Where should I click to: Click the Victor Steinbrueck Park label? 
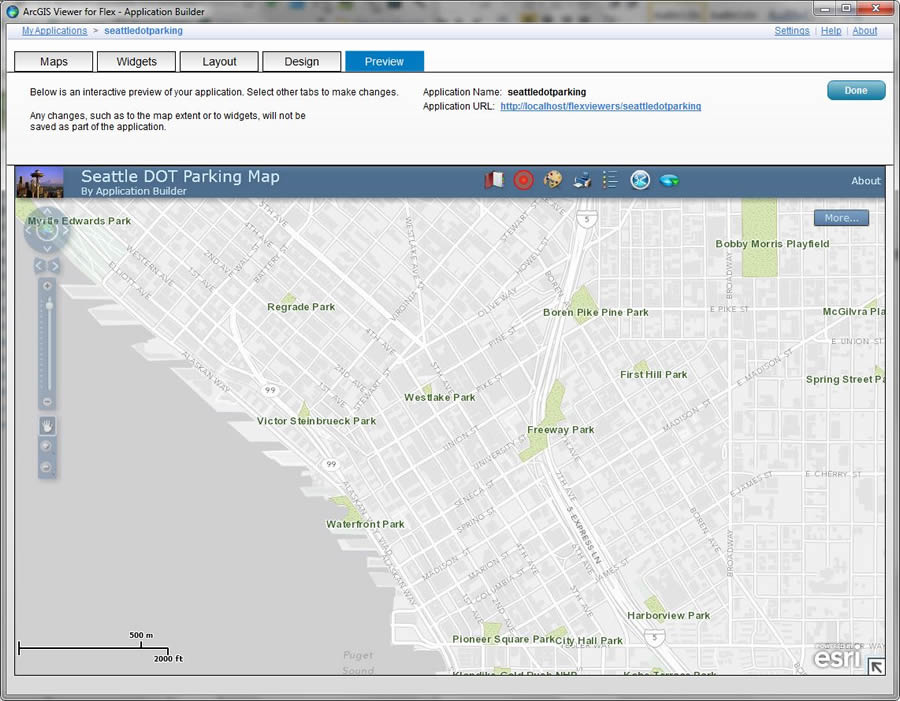tap(316, 421)
